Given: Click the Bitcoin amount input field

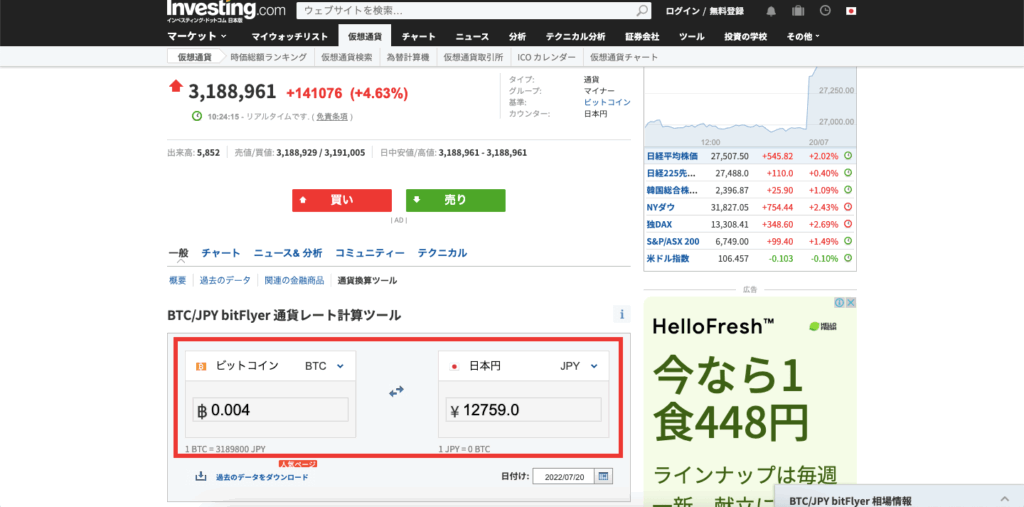Looking at the screenshot, I should point(270,410).
